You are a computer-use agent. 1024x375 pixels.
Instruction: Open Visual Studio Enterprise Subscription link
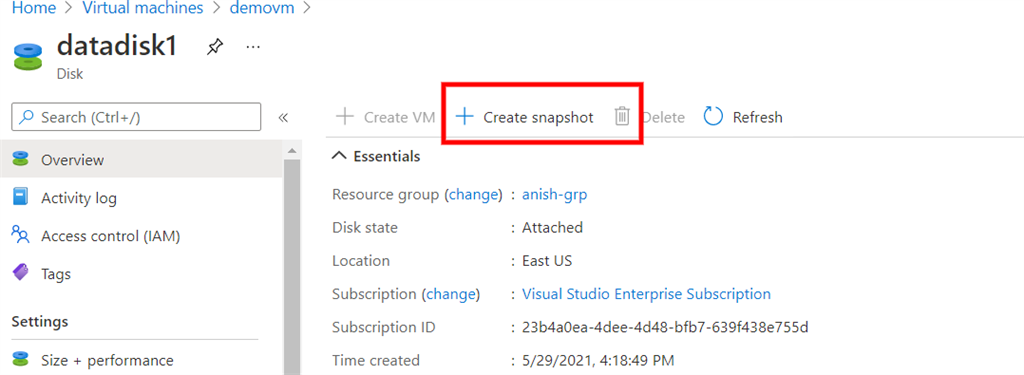tap(647, 294)
